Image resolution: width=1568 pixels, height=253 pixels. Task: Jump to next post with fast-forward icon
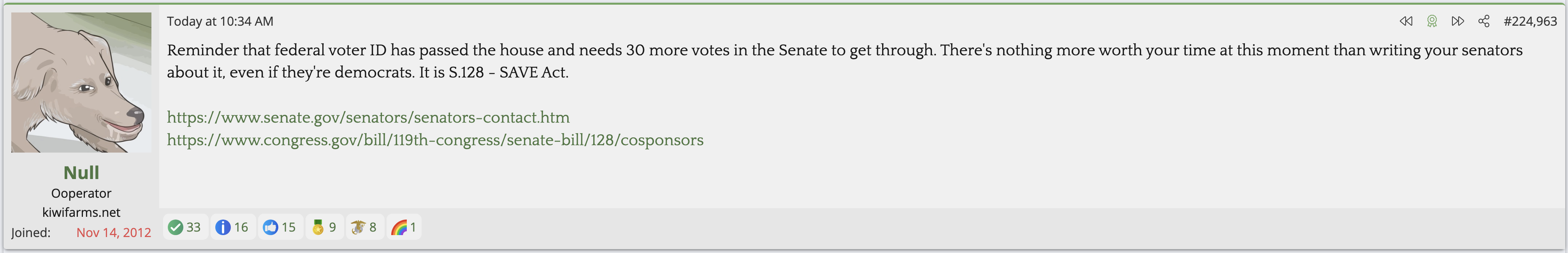tap(1458, 21)
